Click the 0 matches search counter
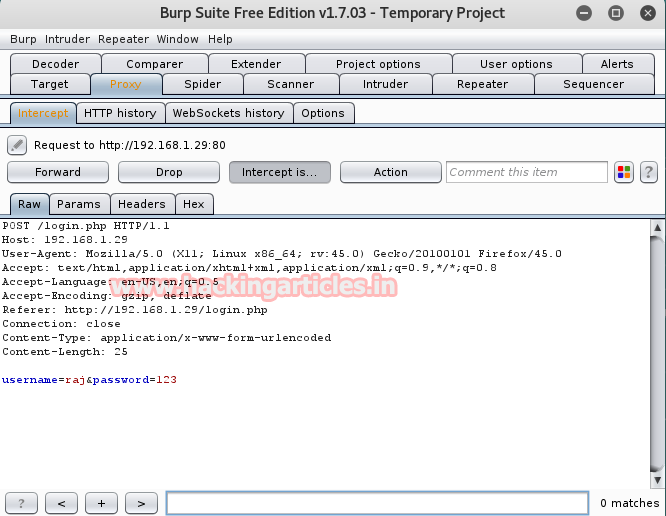Image resolution: width=666 pixels, height=516 pixels. 629,503
